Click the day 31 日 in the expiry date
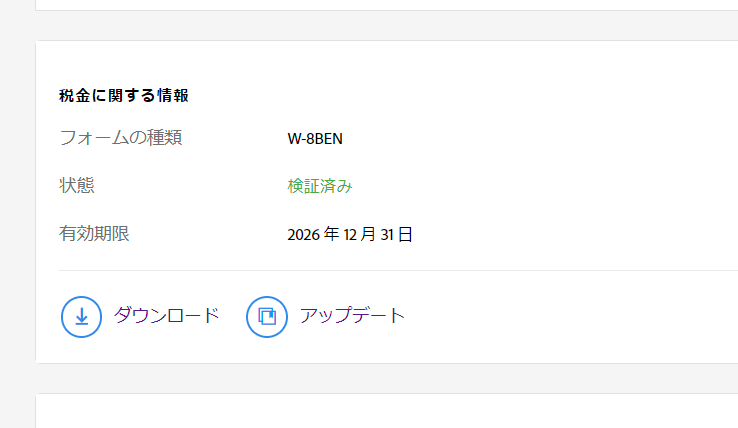738x428 pixels. (x=398, y=235)
